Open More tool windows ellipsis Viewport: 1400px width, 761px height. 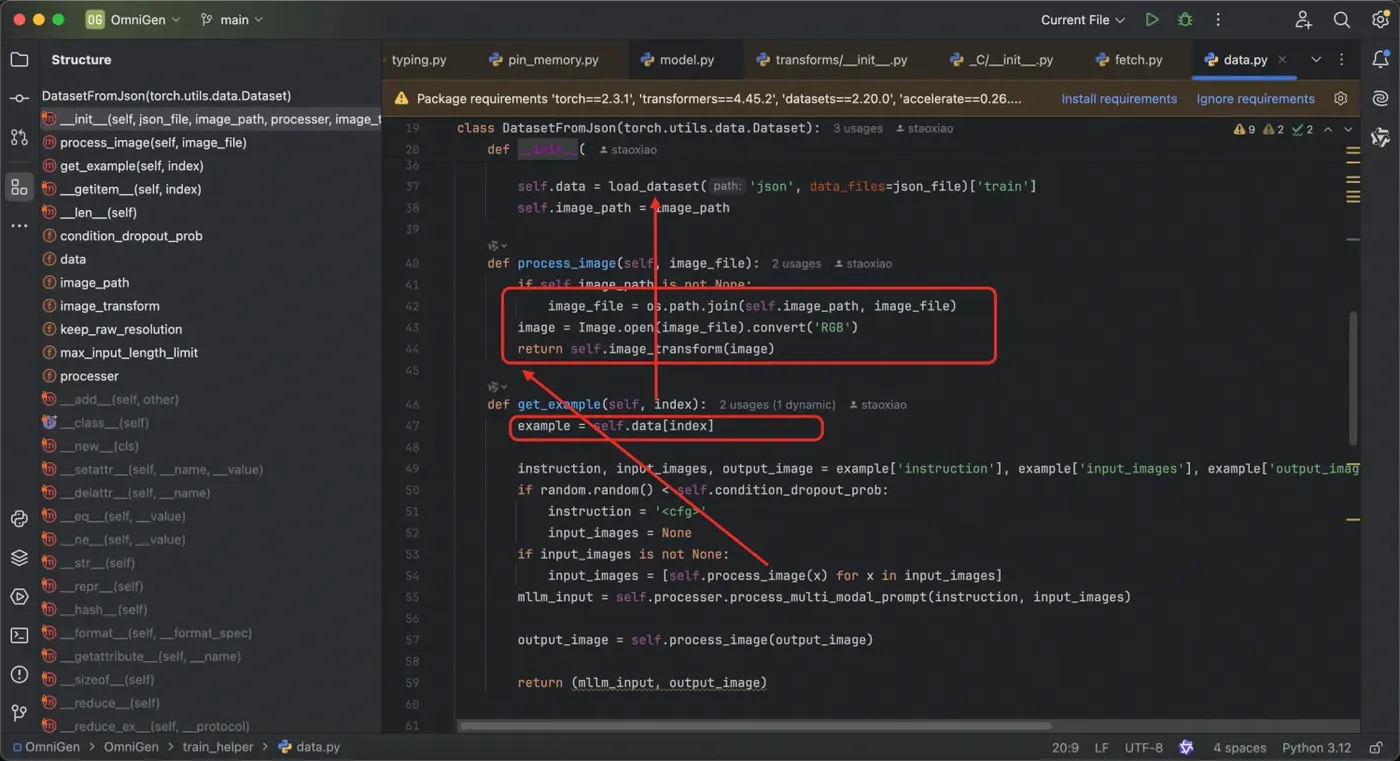point(19,226)
